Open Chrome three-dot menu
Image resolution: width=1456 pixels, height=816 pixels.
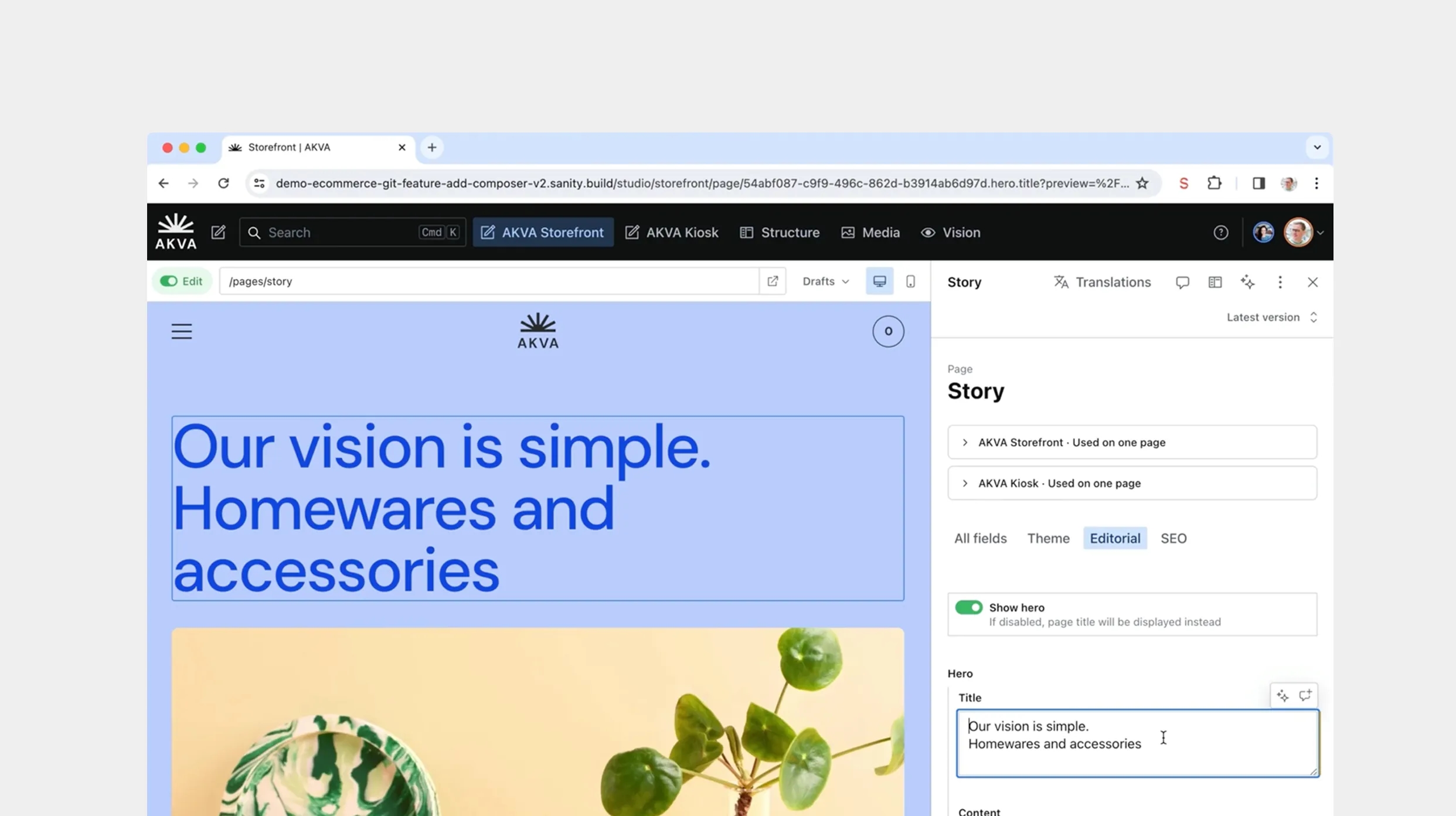tap(1316, 183)
